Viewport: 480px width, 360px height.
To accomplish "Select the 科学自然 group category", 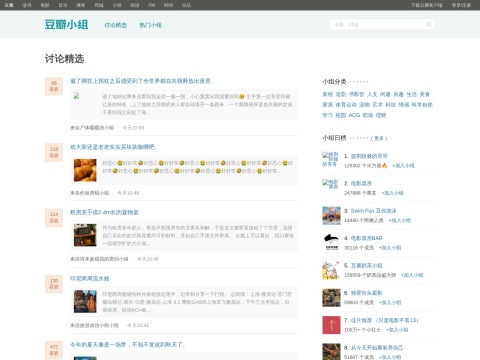I will pos(422,105).
